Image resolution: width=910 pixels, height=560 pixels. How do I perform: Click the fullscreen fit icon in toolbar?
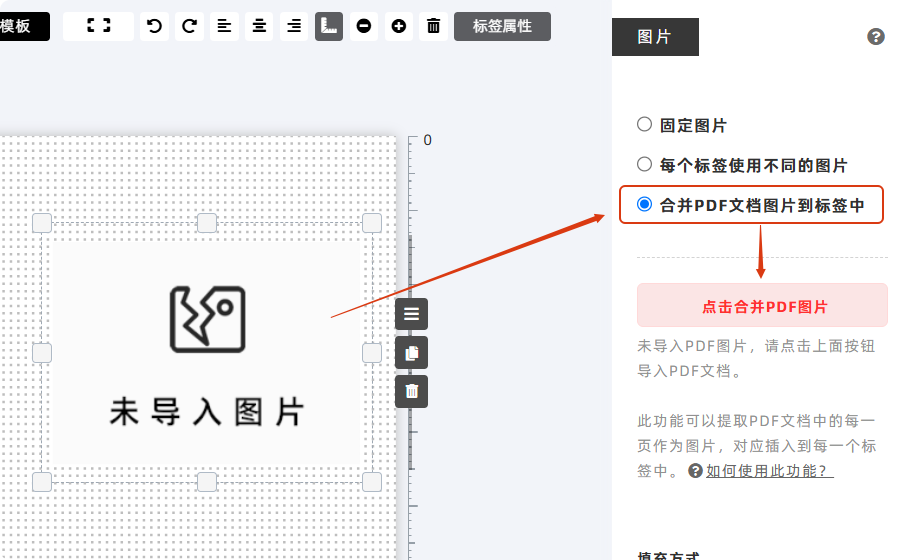98,26
